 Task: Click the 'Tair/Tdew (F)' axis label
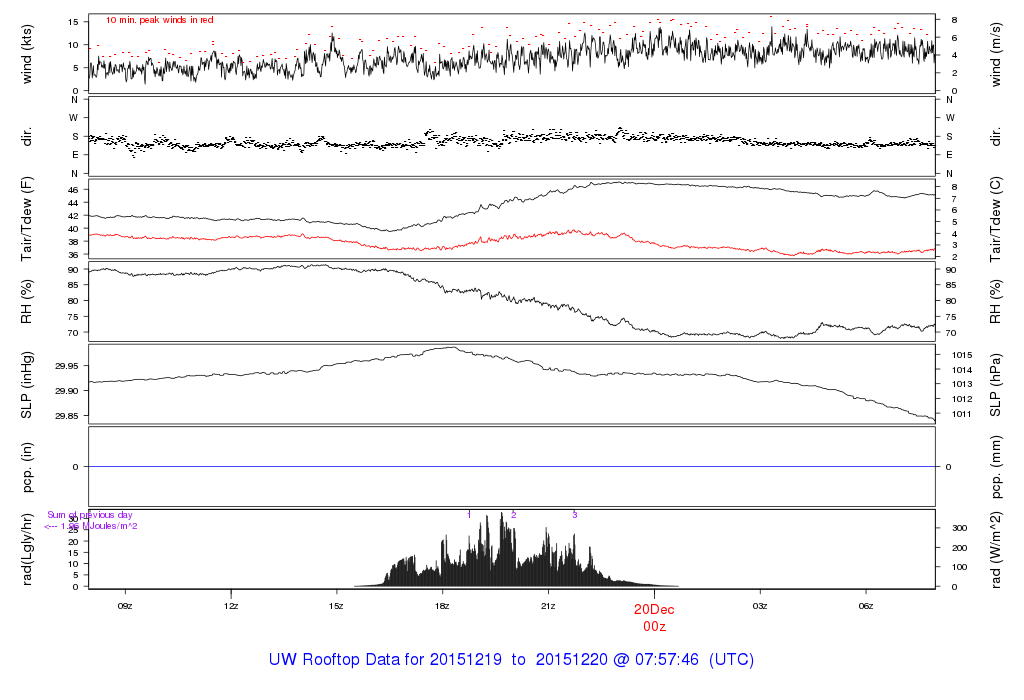(x=26, y=219)
